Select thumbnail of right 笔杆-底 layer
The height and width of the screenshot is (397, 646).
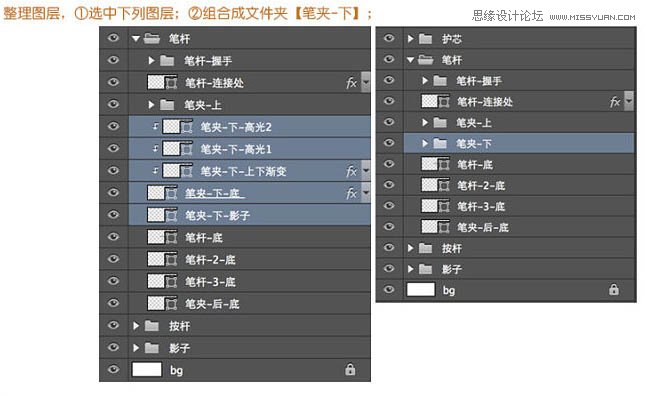tap(429, 164)
